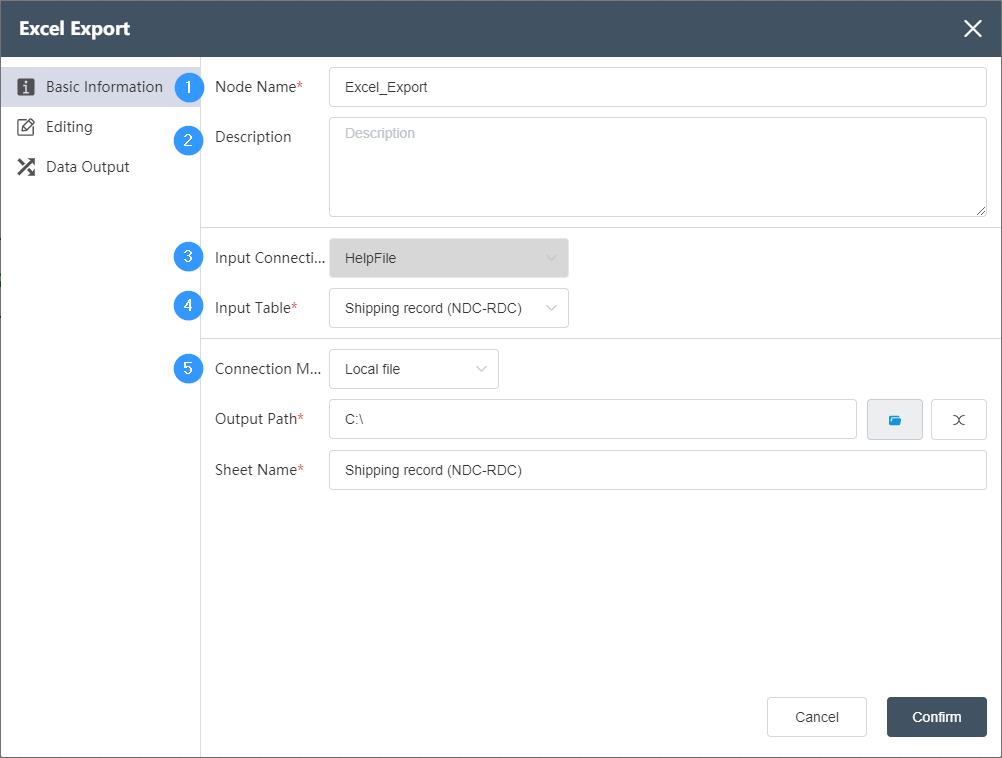The image size is (1002, 758).
Task: Close the Excel Export dialog
Action: point(973,28)
